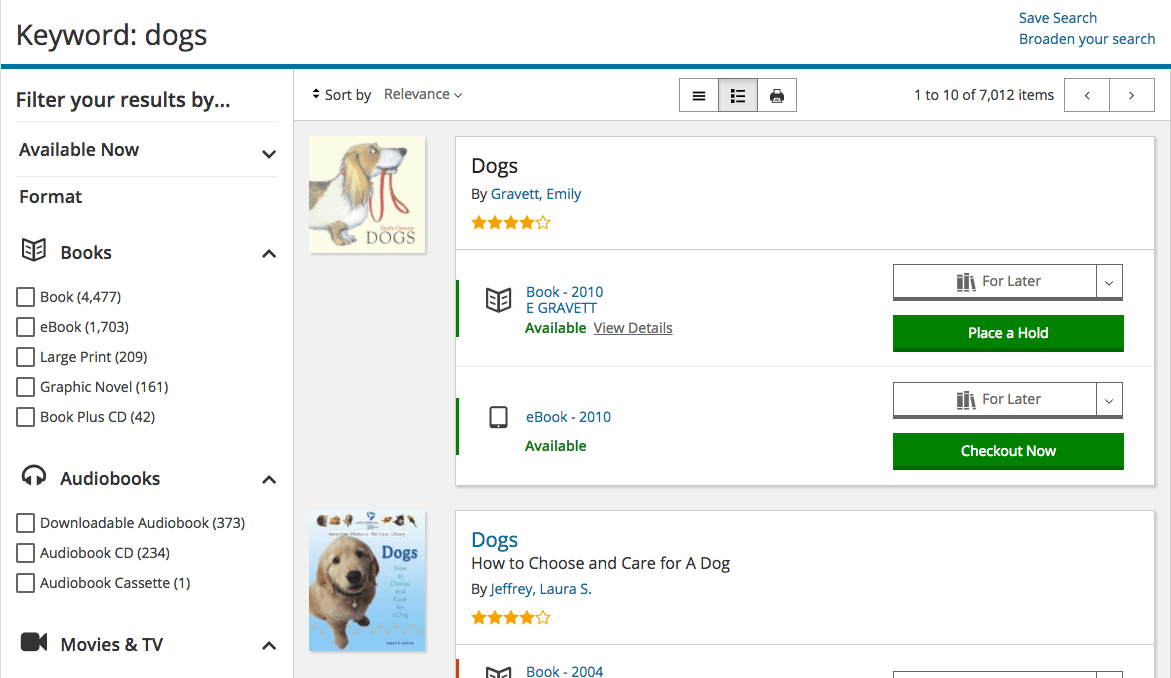The height and width of the screenshot is (678, 1171).
Task: Add eBook - 2010 to For Later shelf
Action: tap(995, 399)
